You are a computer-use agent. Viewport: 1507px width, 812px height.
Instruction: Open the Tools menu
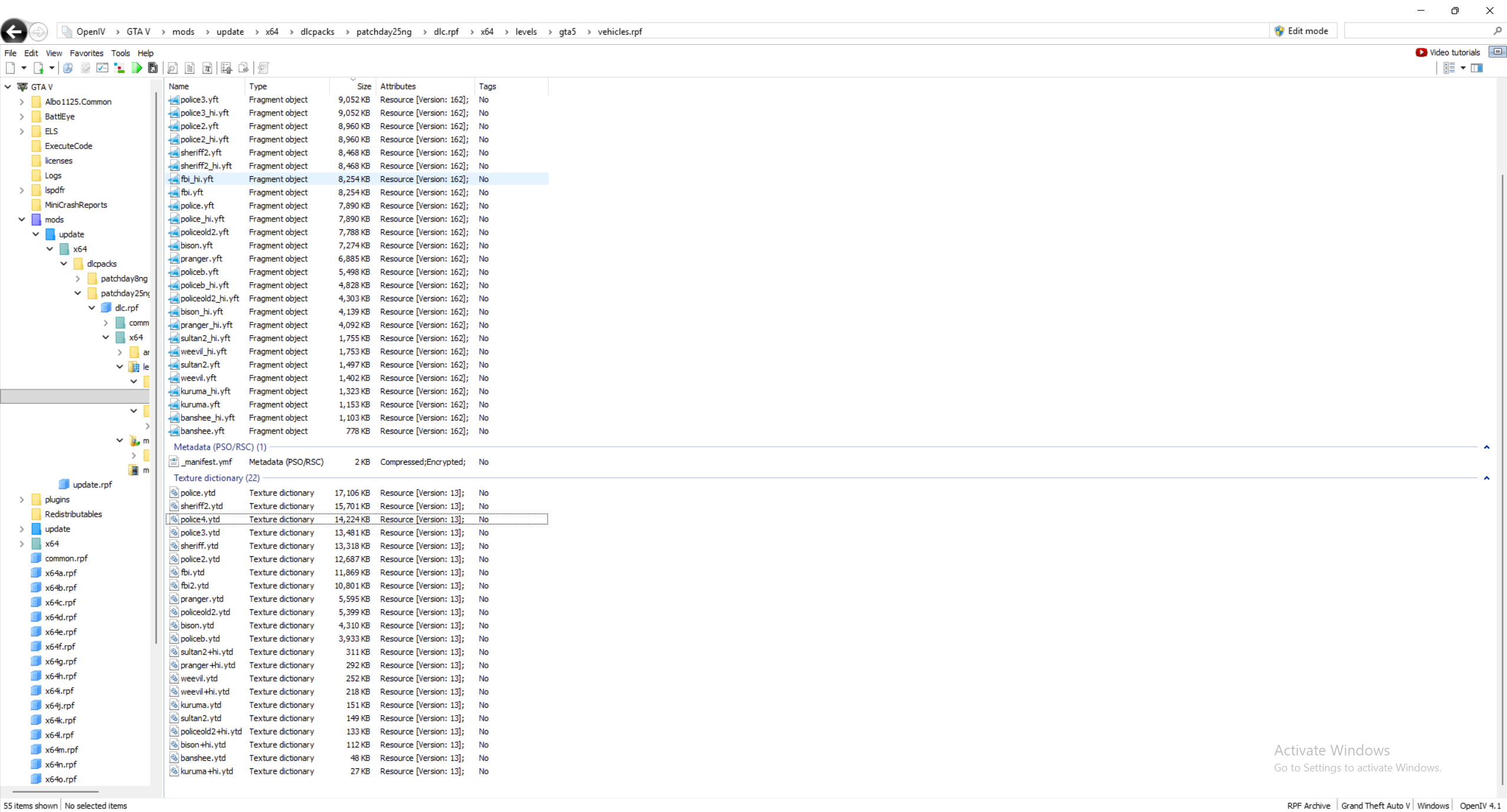pyautogui.click(x=120, y=53)
